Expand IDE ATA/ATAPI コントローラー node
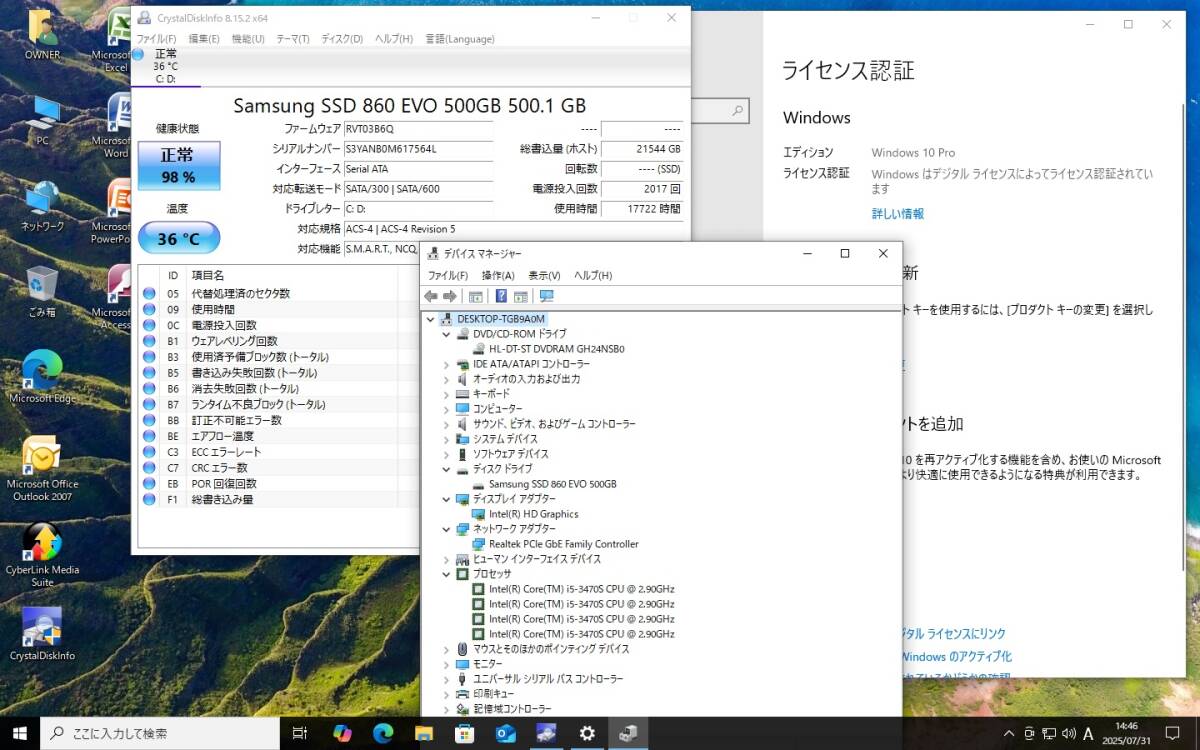1200x750 pixels. pyautogui.click(x=446, y=364)
